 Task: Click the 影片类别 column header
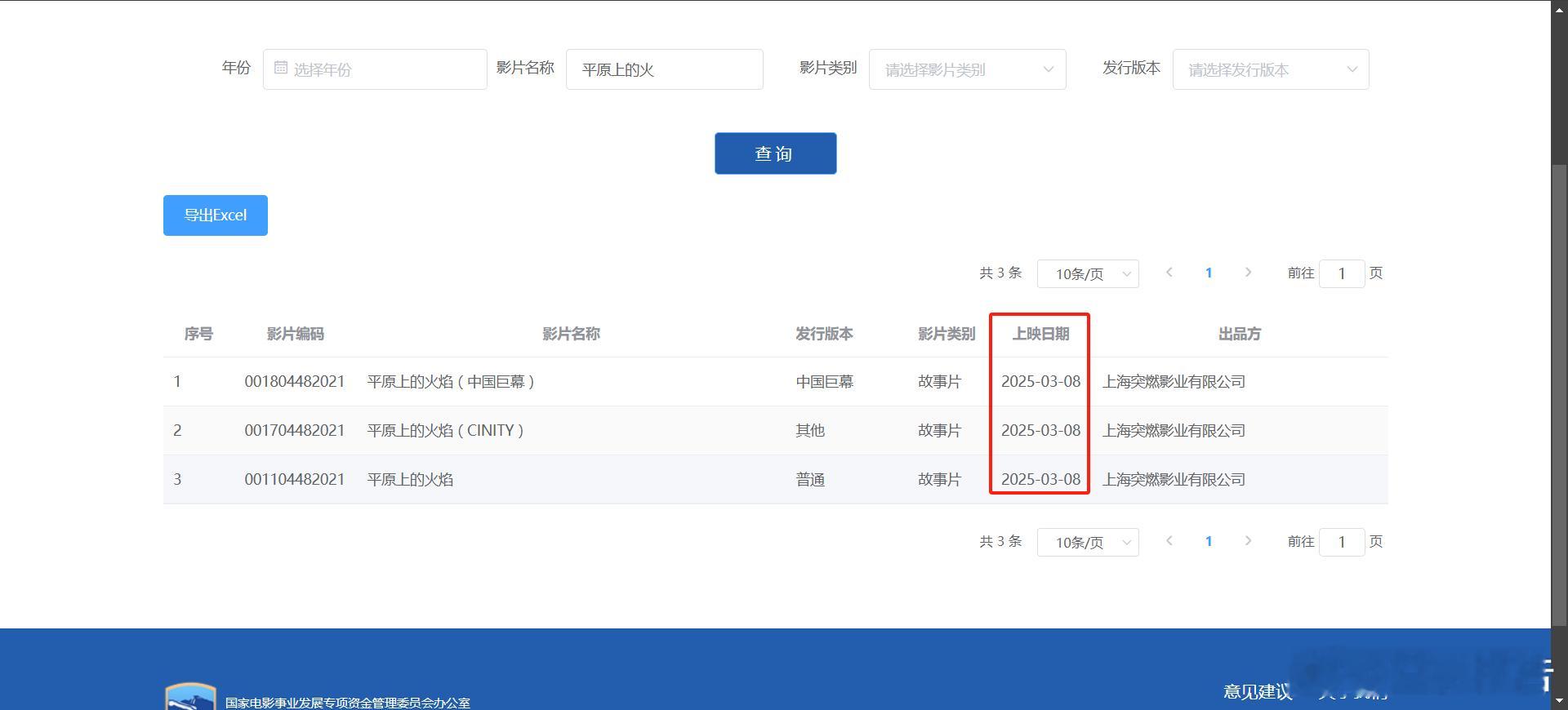pyautogui.click(x=947, y=334)
